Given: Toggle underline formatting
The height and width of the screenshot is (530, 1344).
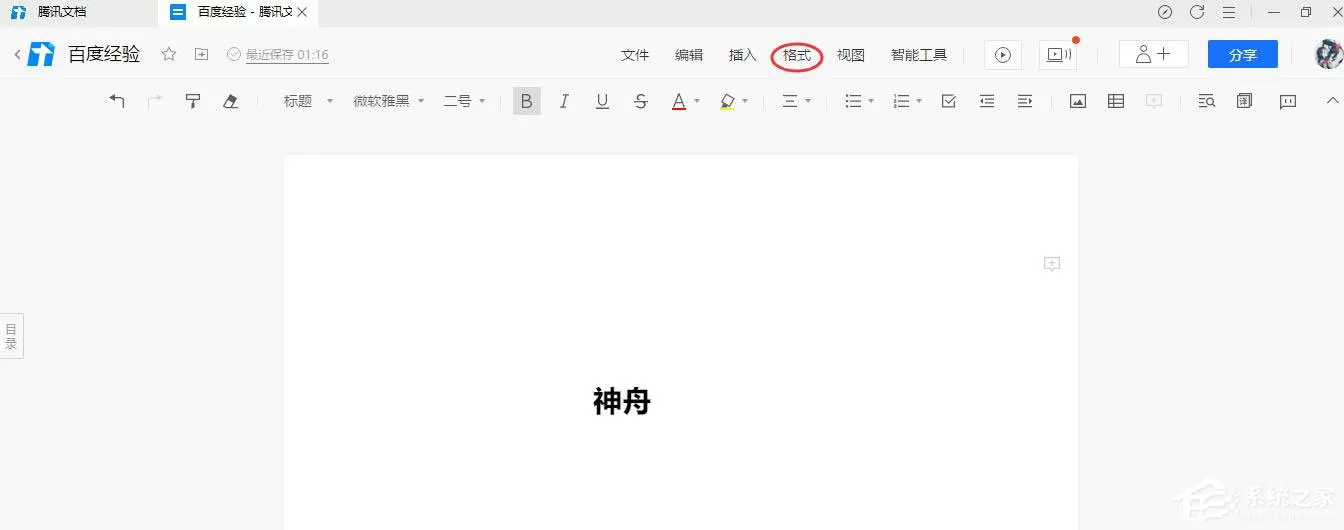Looking at the screenshot, I should click(602, 101).
